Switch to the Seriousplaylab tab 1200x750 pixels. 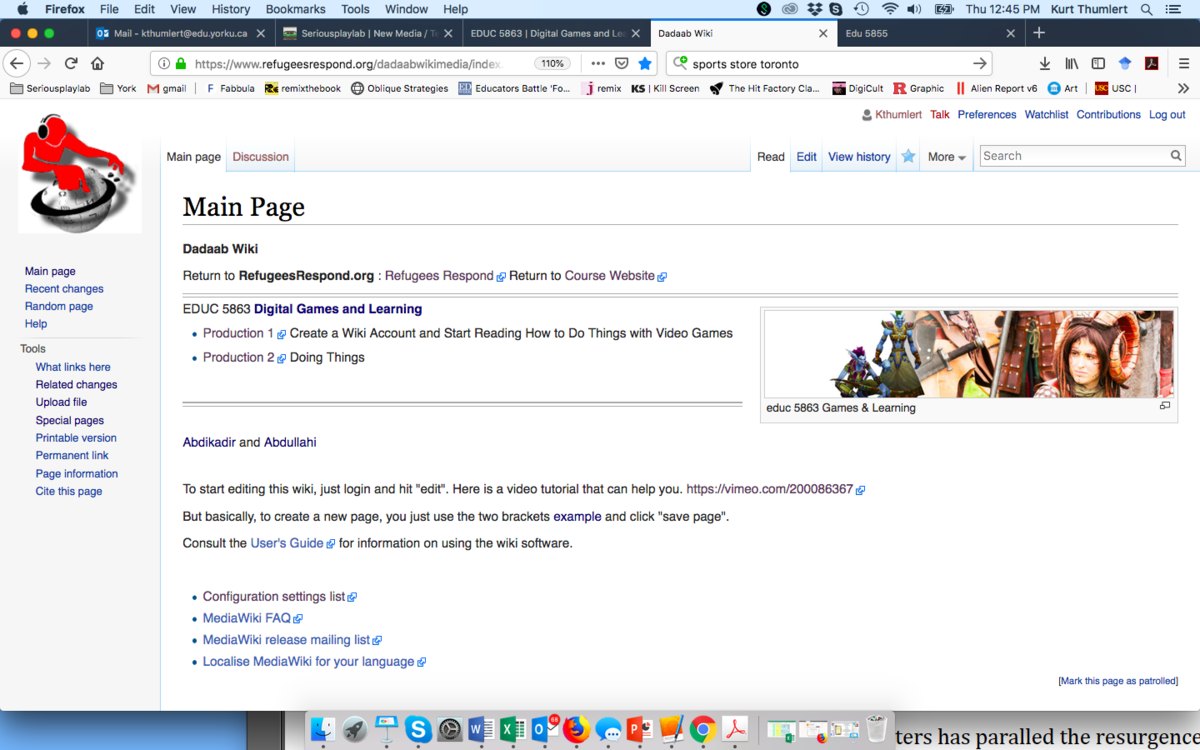click(367, 33)
